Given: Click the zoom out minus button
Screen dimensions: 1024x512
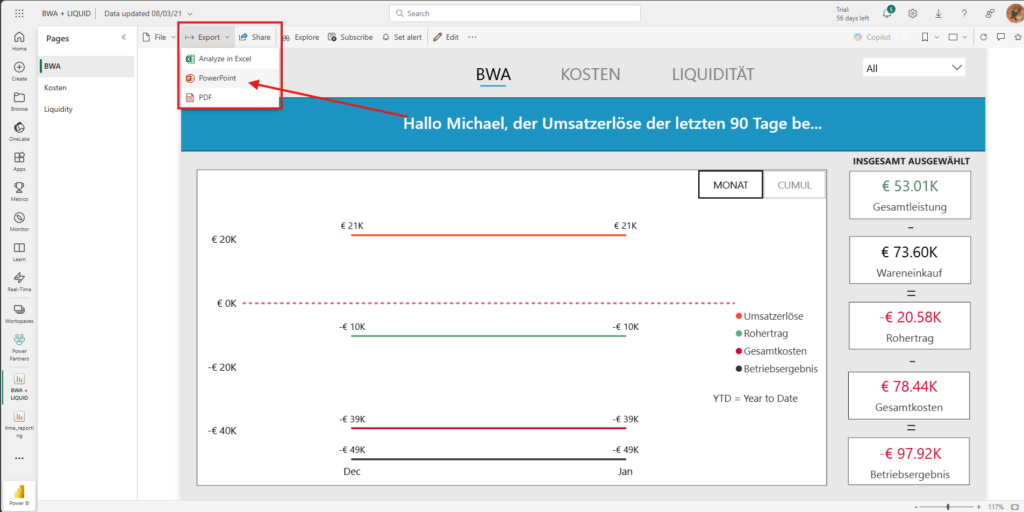Looking at the screenshot, I should click(x=917, y=507).
